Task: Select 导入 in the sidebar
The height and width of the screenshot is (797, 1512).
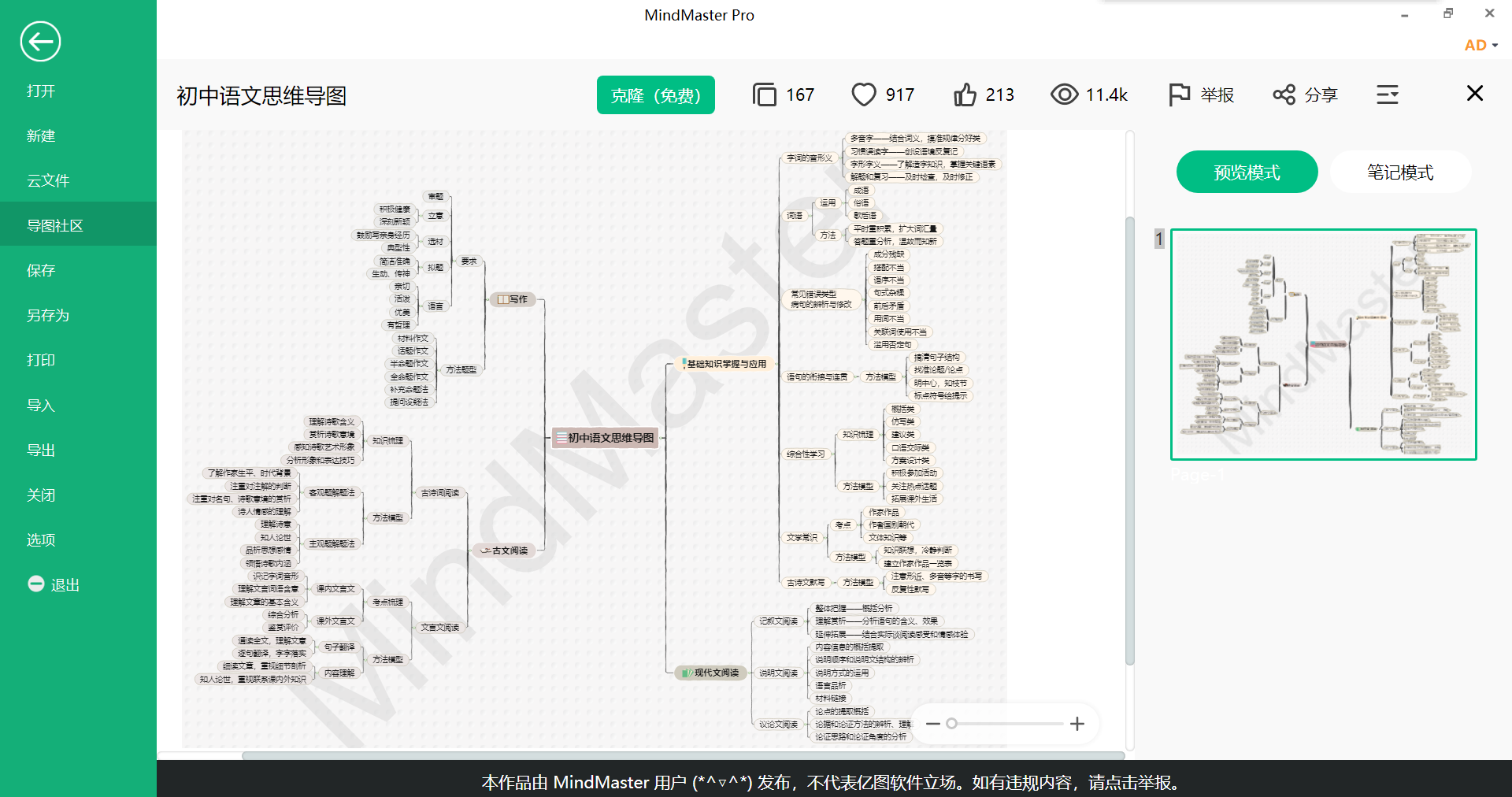Action: click(x=41, y=406)
